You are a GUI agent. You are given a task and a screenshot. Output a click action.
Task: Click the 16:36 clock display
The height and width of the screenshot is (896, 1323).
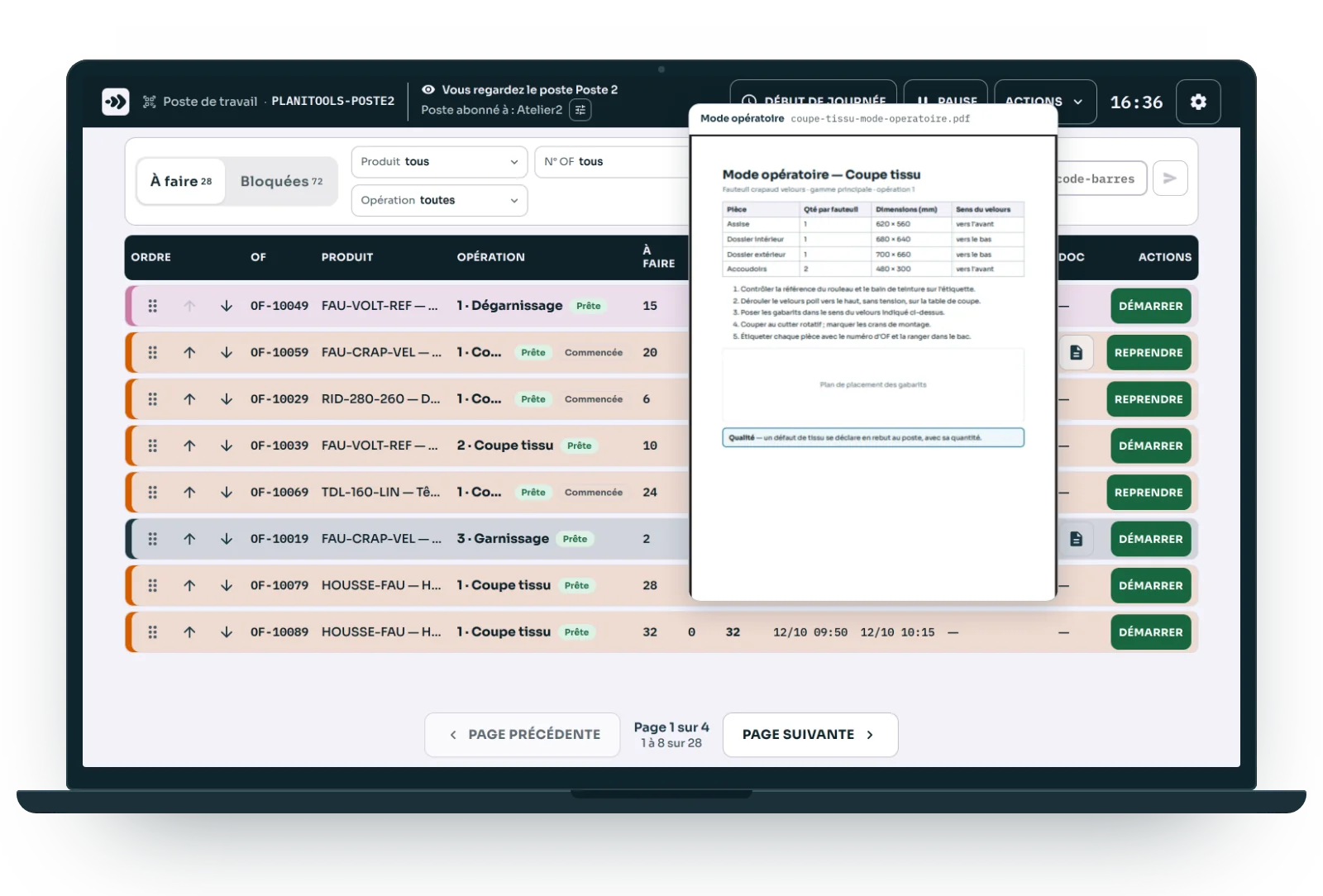(1136, 102)
